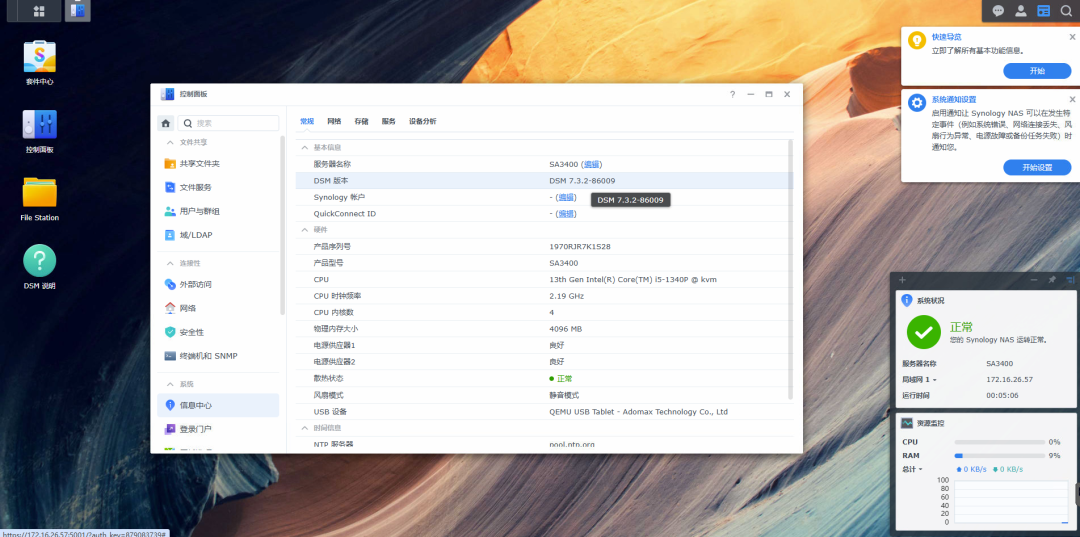Click the 开始设置 button
This screenshot has width=1080, height=537.
tap(1037, 167)
